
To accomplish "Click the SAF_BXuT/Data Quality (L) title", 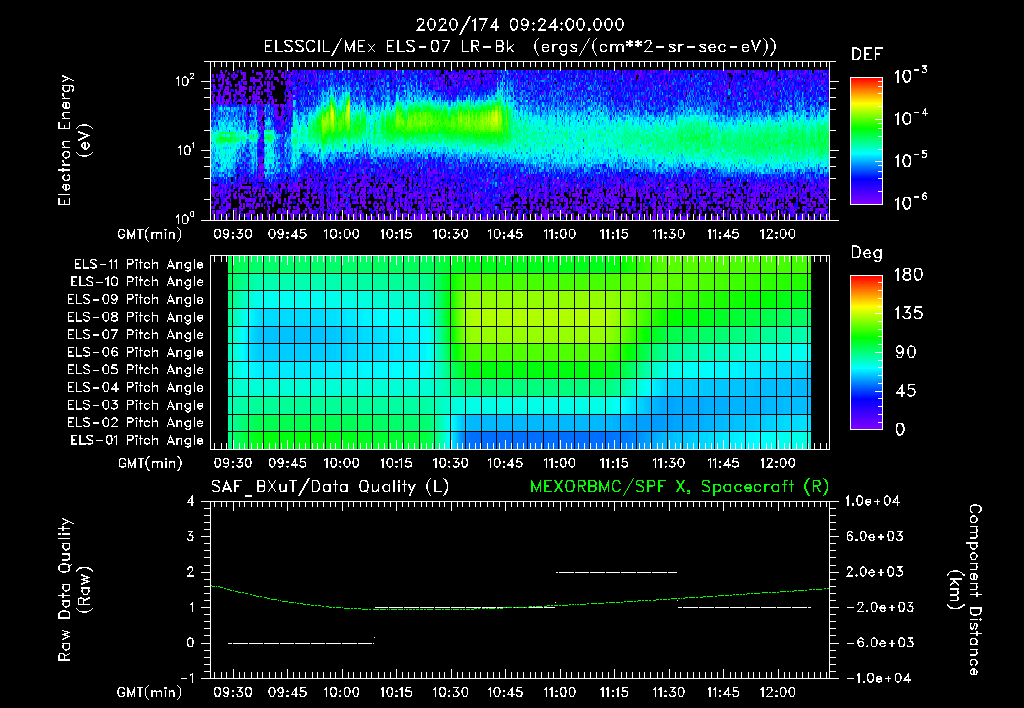I will point(330,487).
